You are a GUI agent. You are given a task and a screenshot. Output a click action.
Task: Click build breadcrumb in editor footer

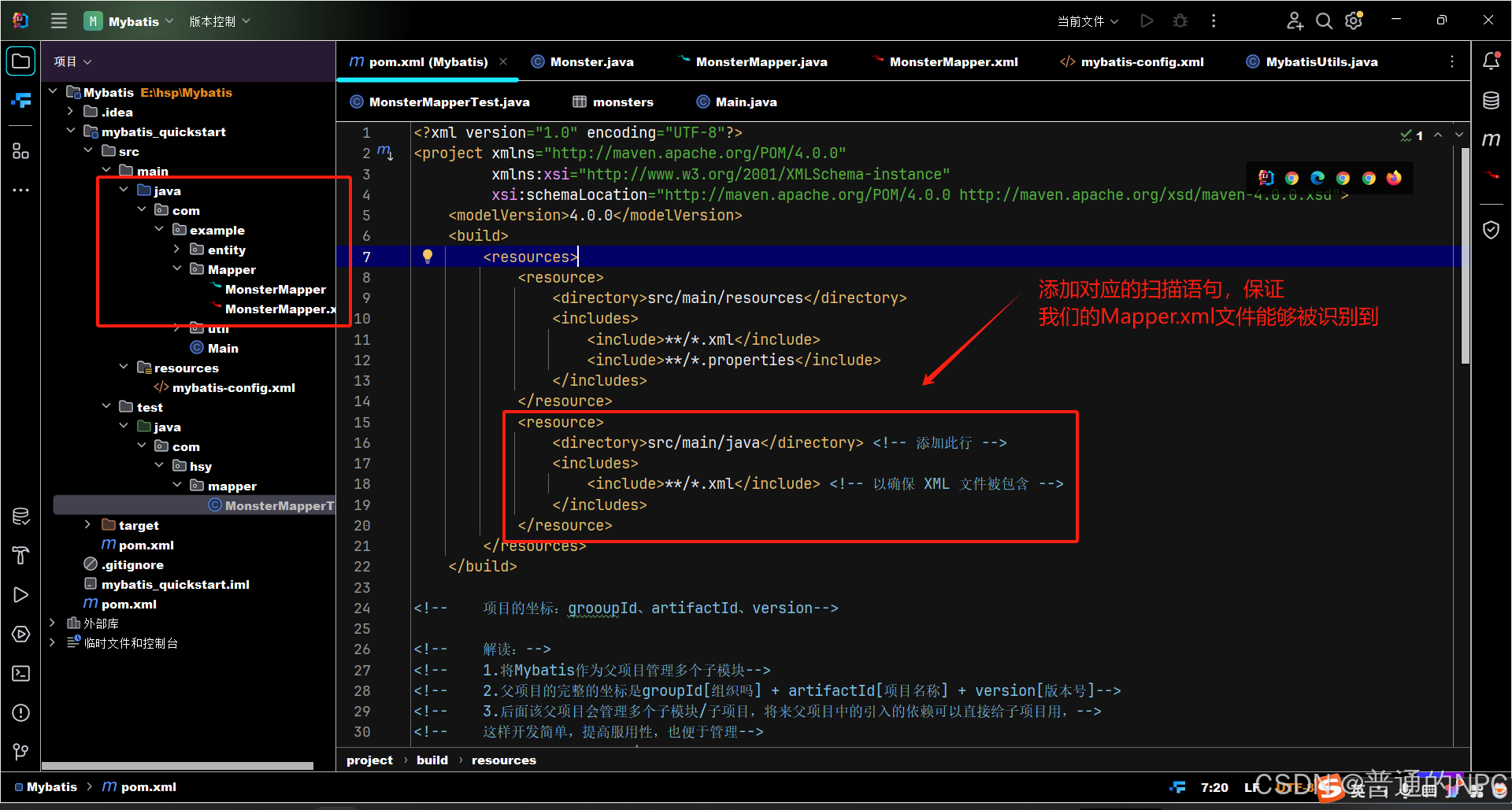coord(432,760)
